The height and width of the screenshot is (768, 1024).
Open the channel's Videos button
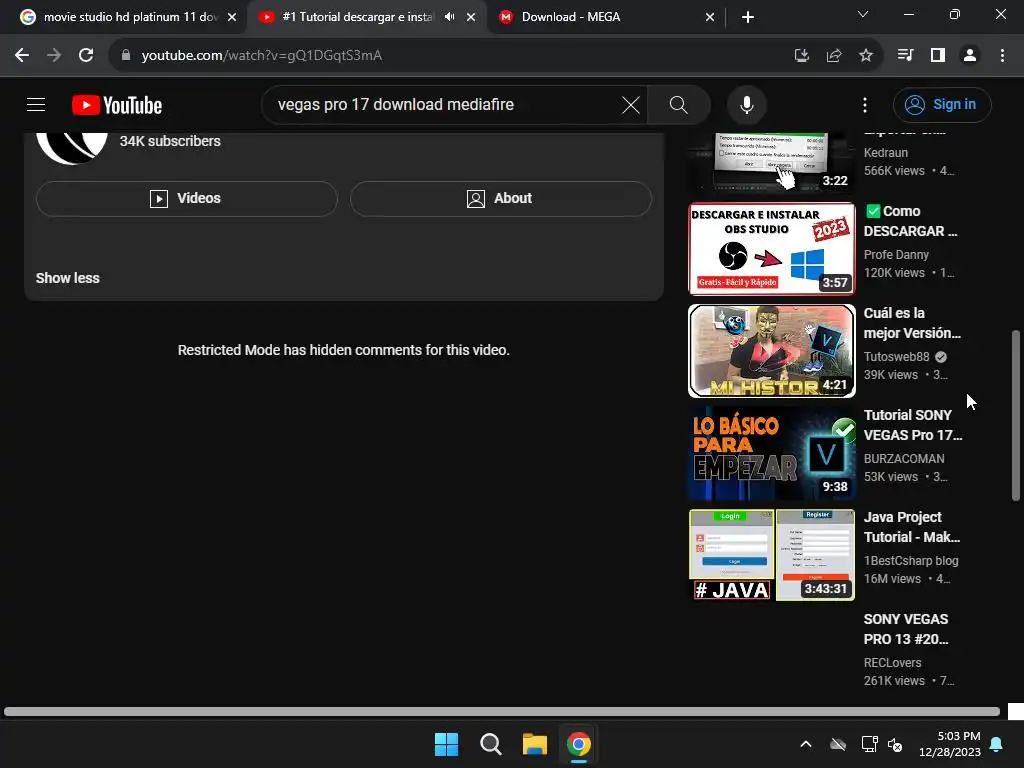tap(186, 199)
